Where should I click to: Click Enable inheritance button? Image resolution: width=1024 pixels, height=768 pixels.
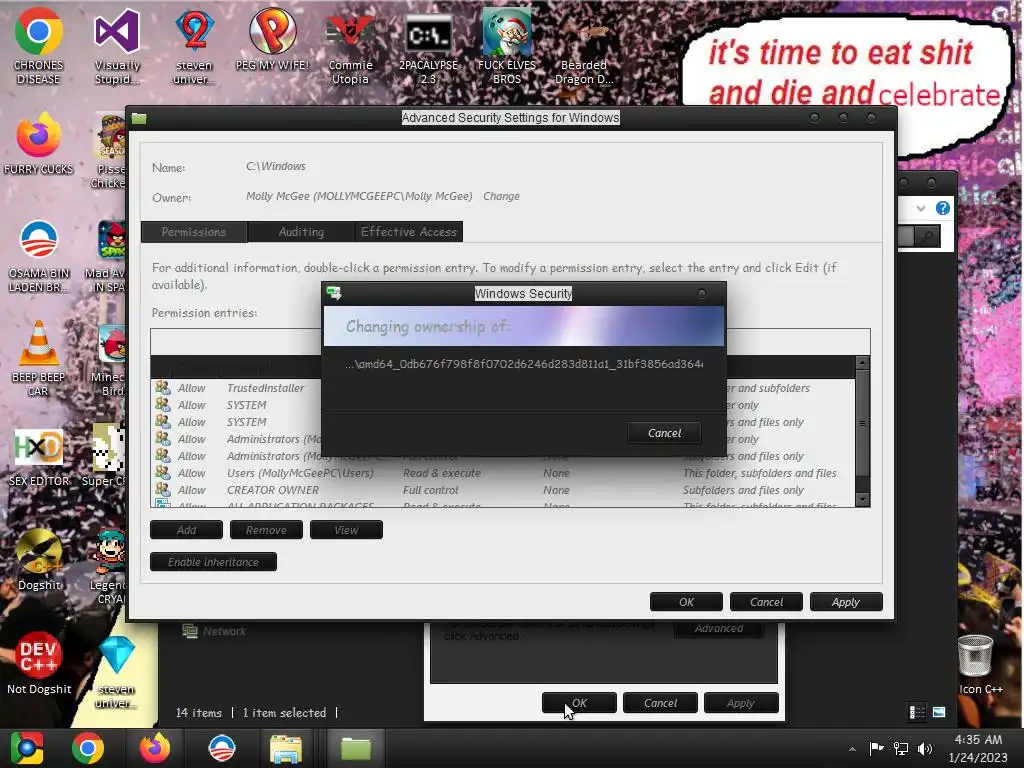(213, 562)
